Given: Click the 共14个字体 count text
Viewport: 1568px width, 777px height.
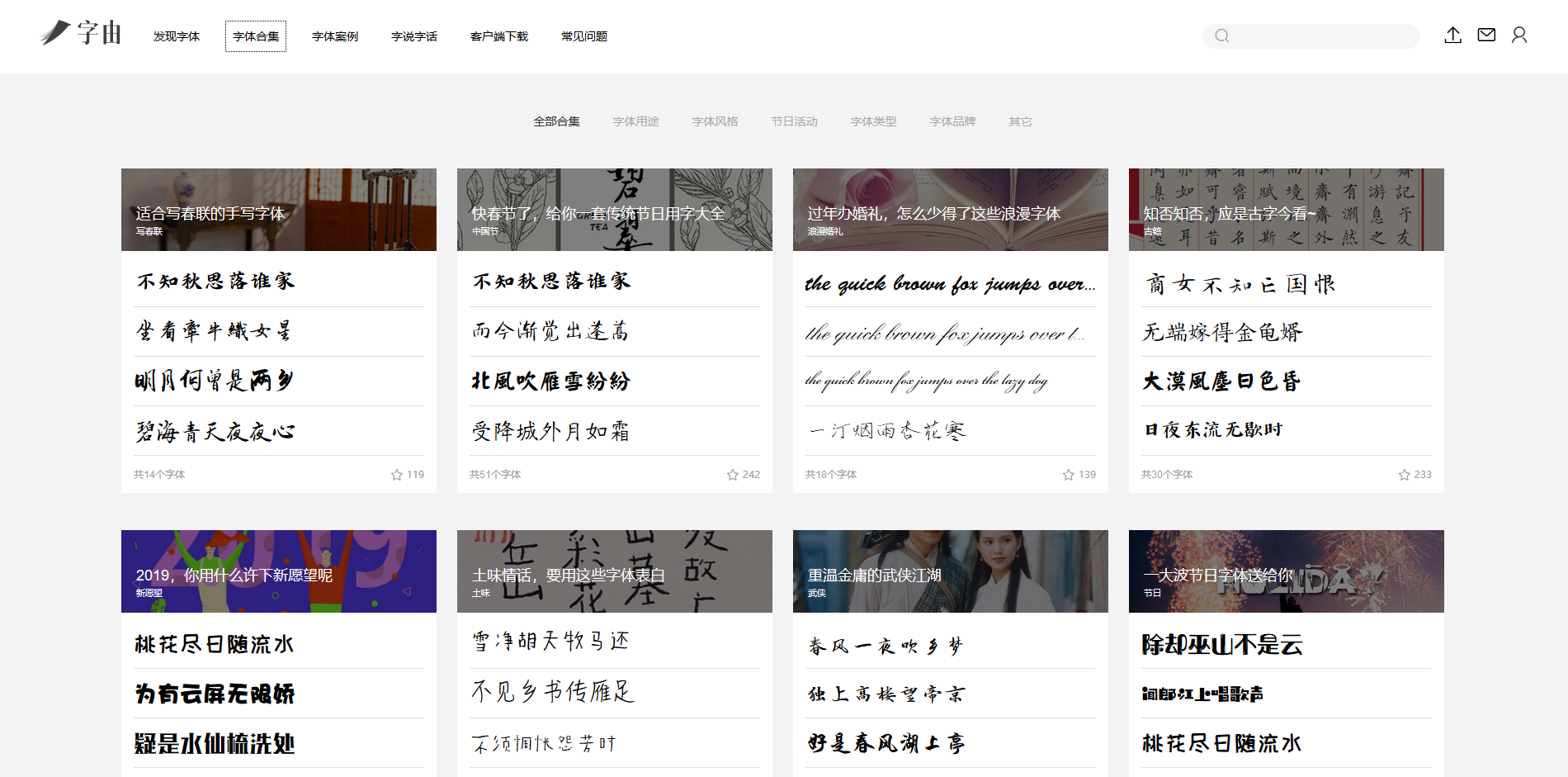Looking at the screenshot, I should point(159,475).
